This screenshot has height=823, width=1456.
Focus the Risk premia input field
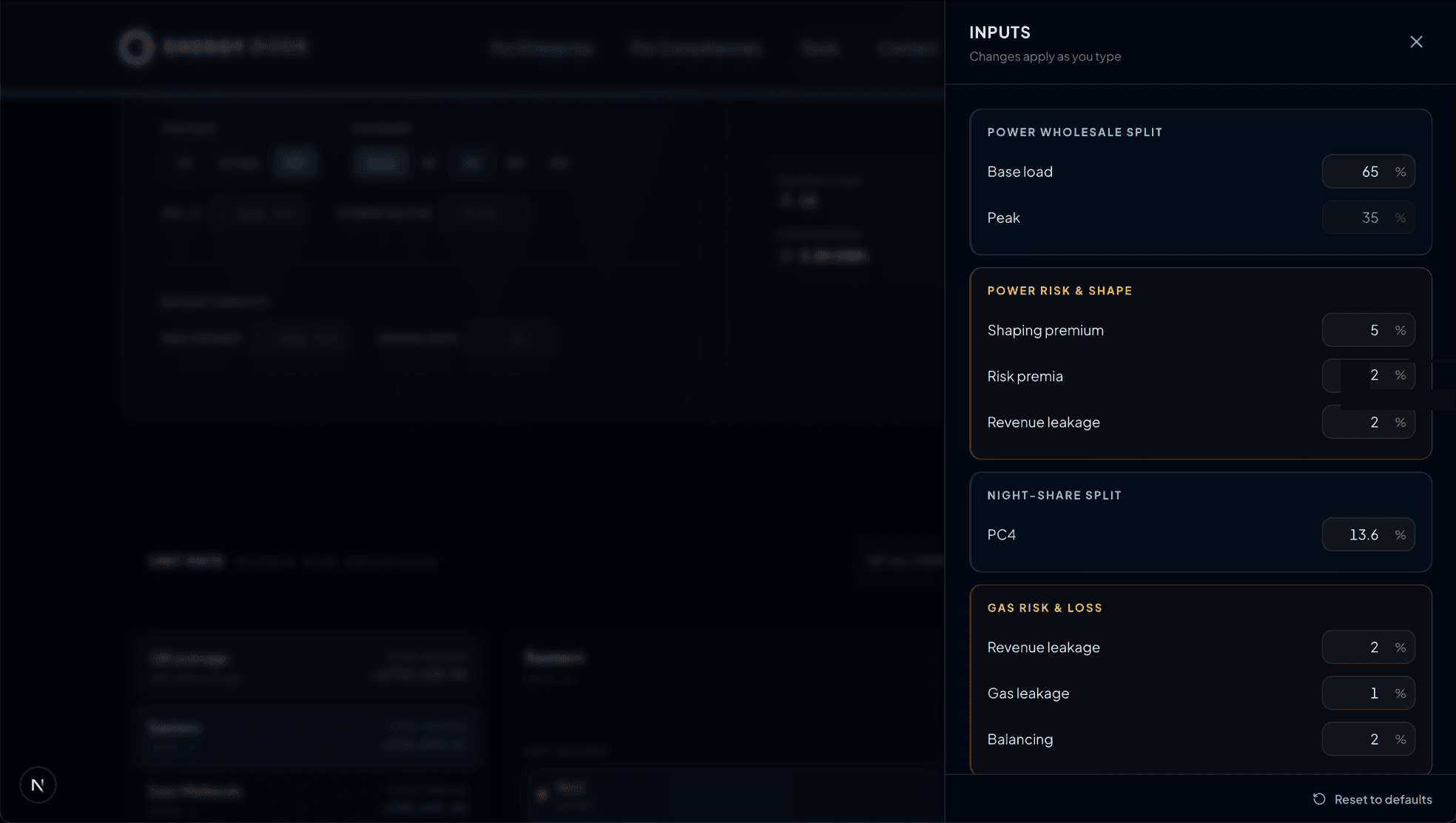point(1368,376)
